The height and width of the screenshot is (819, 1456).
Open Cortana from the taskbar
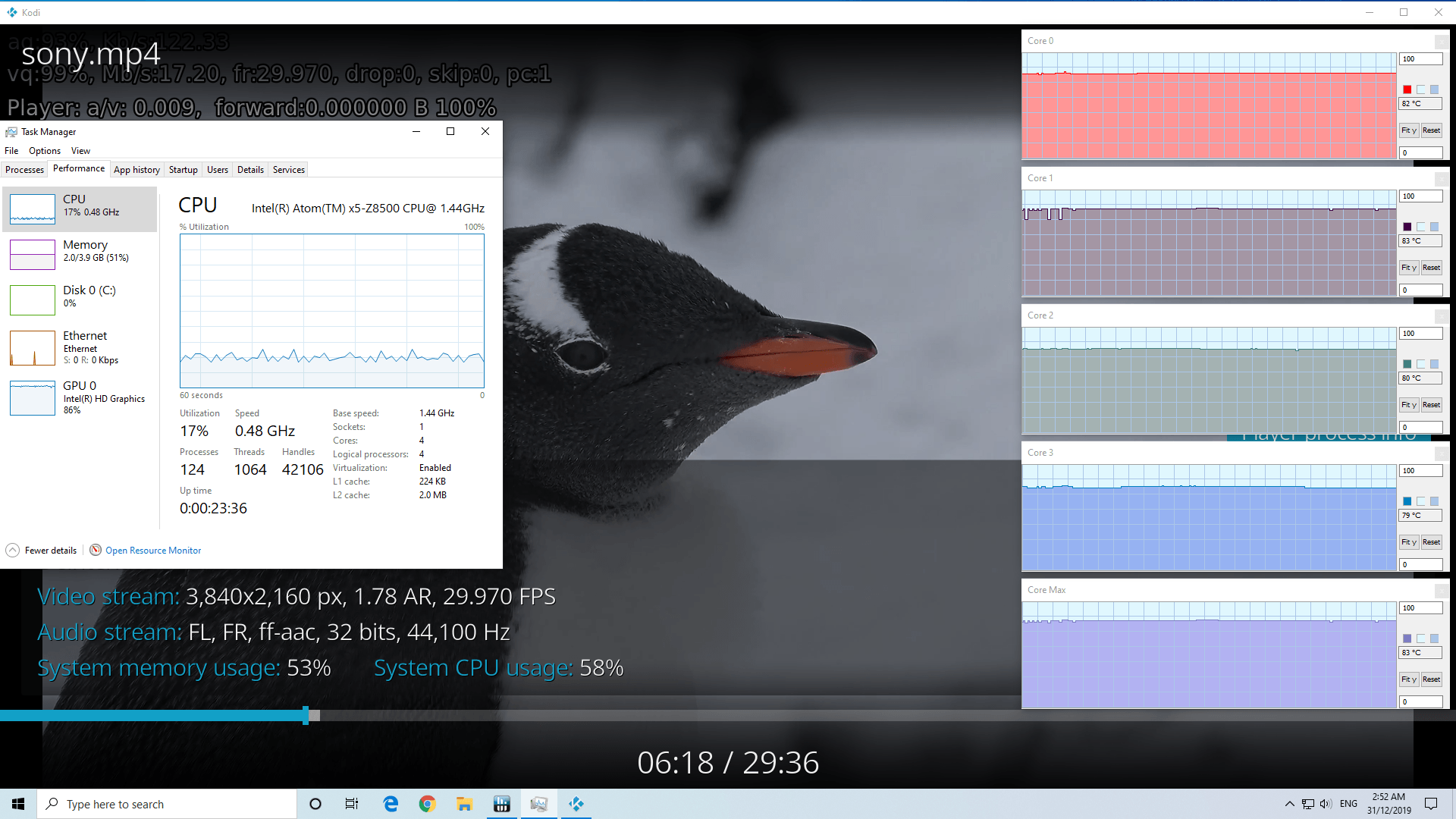tap(315, 804)
